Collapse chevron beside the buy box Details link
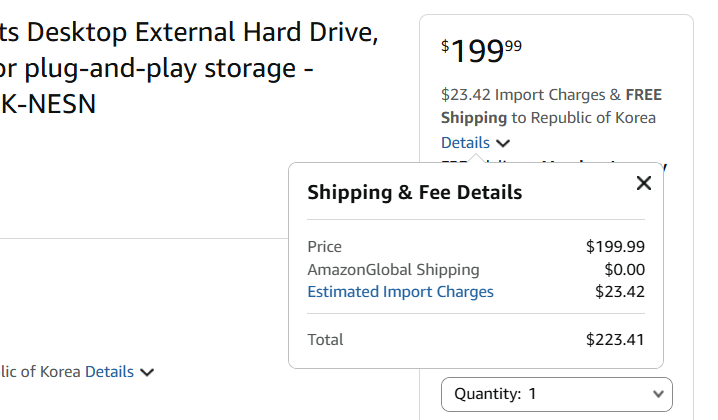The width and height of the screenshot is (718, 420). click(x=503, y=143)
